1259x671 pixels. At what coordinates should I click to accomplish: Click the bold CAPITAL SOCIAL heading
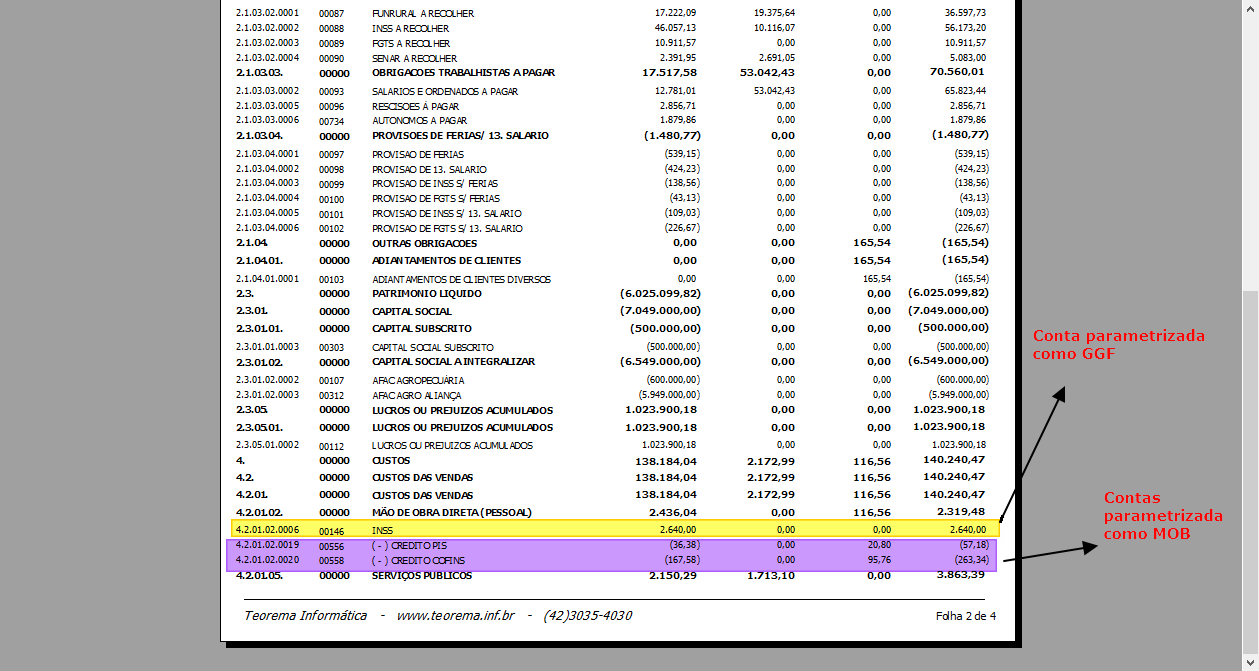[412, 311]
